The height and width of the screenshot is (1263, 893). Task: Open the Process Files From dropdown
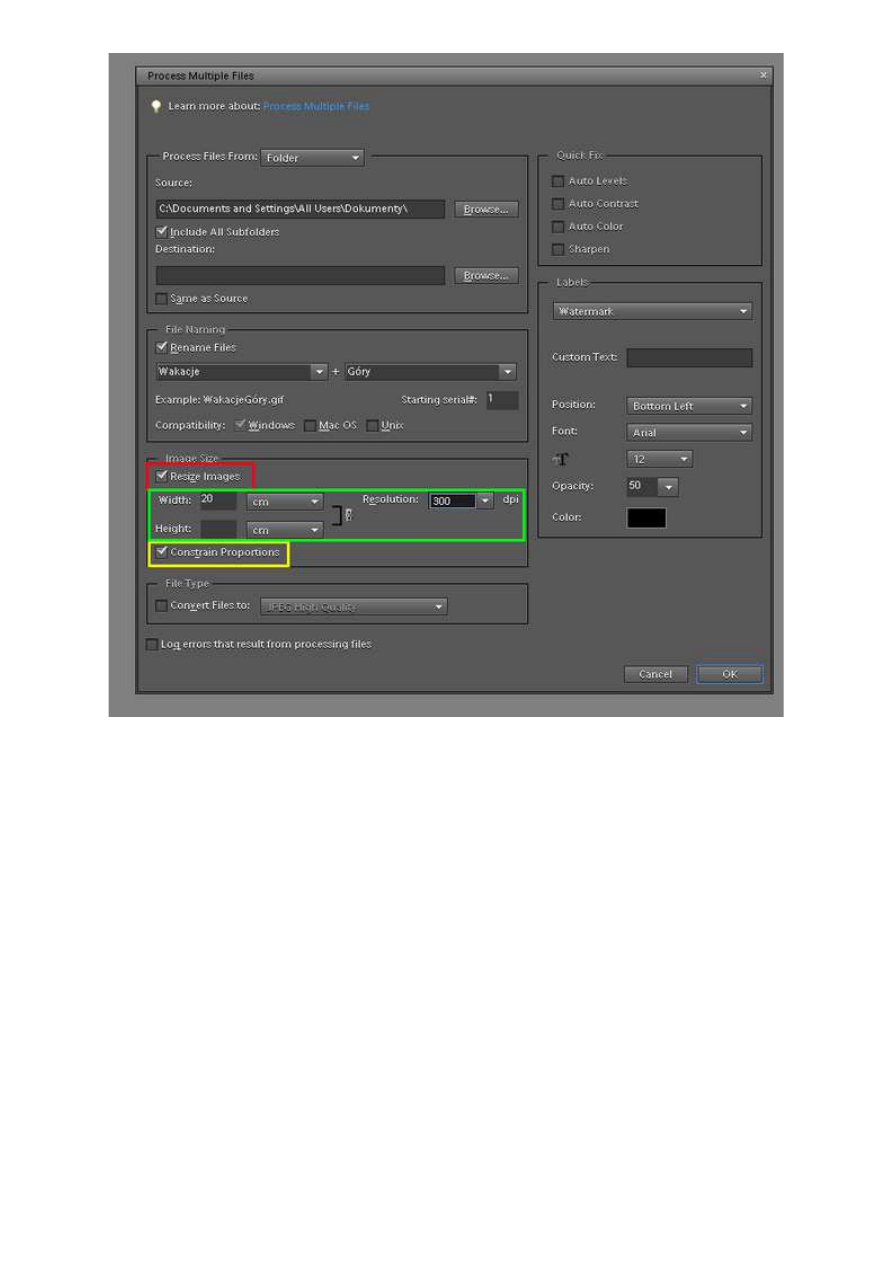tap(312, 158)
